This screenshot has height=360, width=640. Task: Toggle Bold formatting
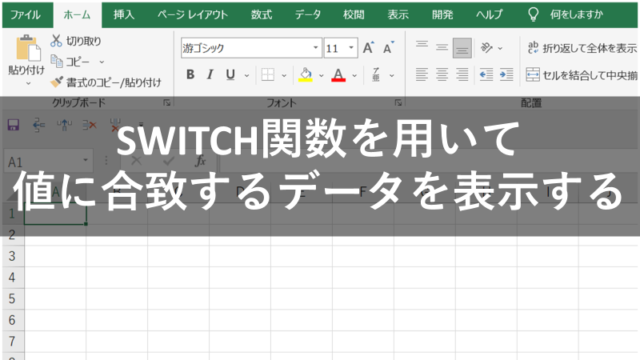pos(190,75)
